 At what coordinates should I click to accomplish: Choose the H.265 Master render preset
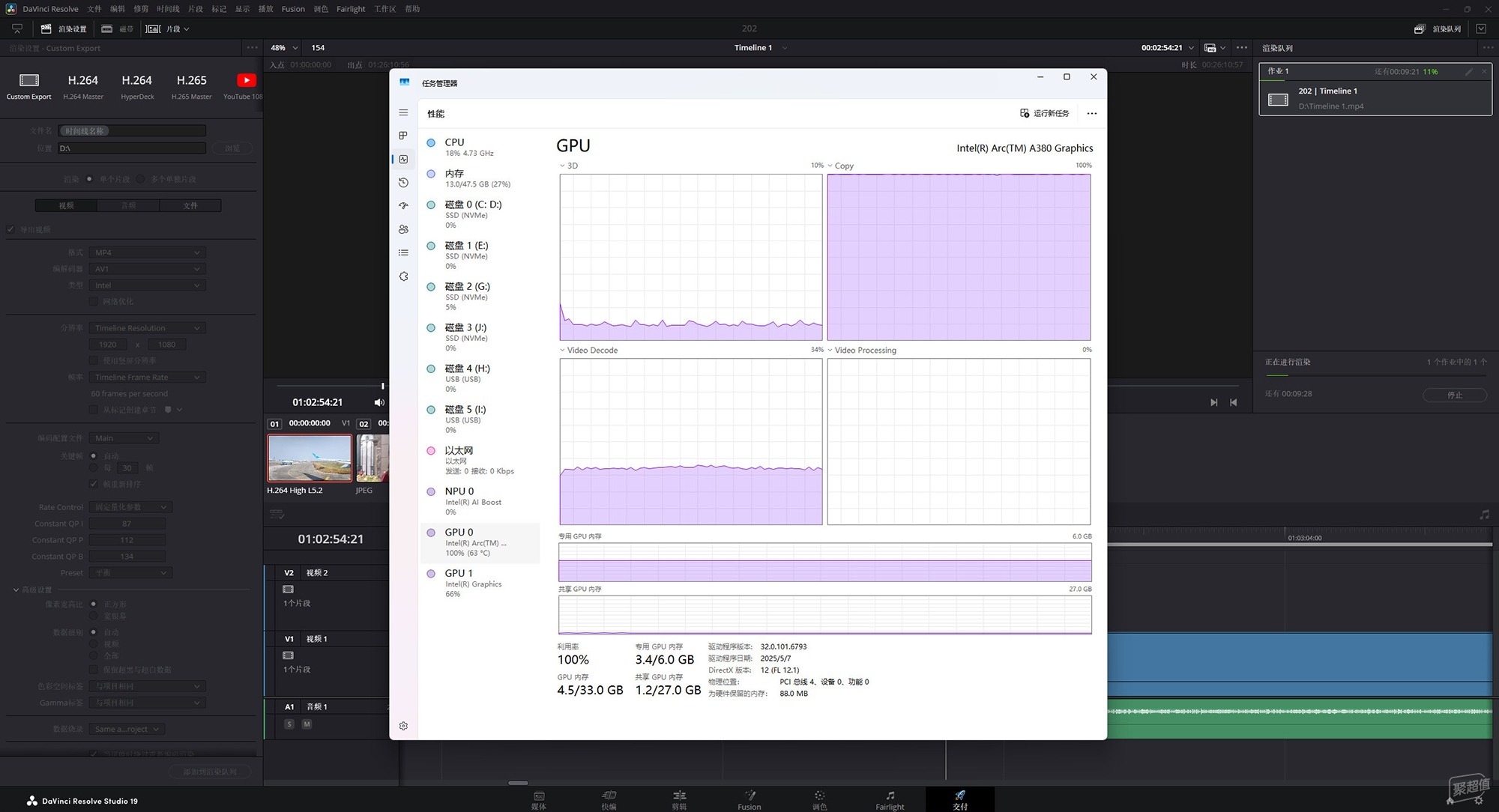coord(191,86)
